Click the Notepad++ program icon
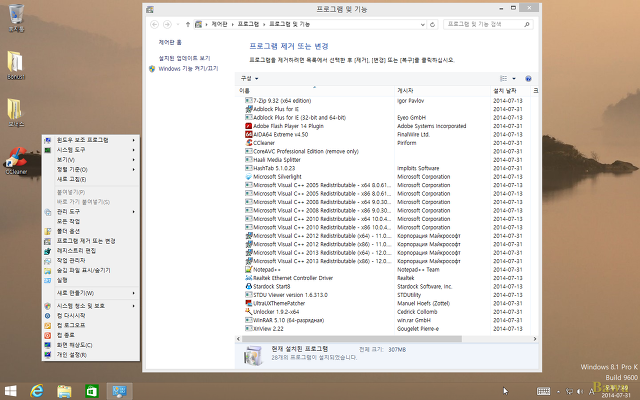 [x=249, y=269]
